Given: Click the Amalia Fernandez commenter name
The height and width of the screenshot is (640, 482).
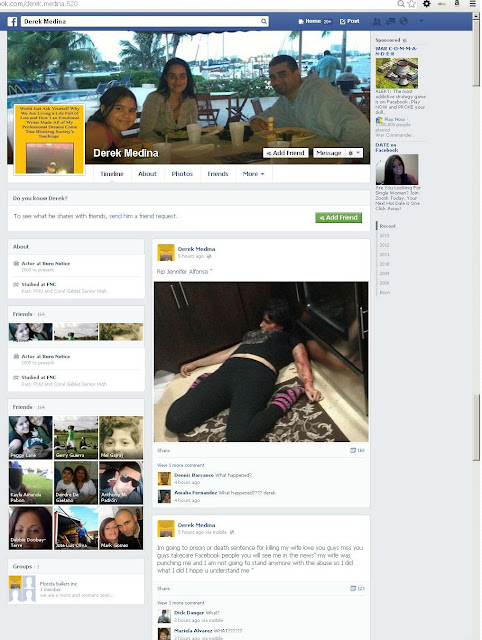Looking at the screenshot, I should 195,493.
